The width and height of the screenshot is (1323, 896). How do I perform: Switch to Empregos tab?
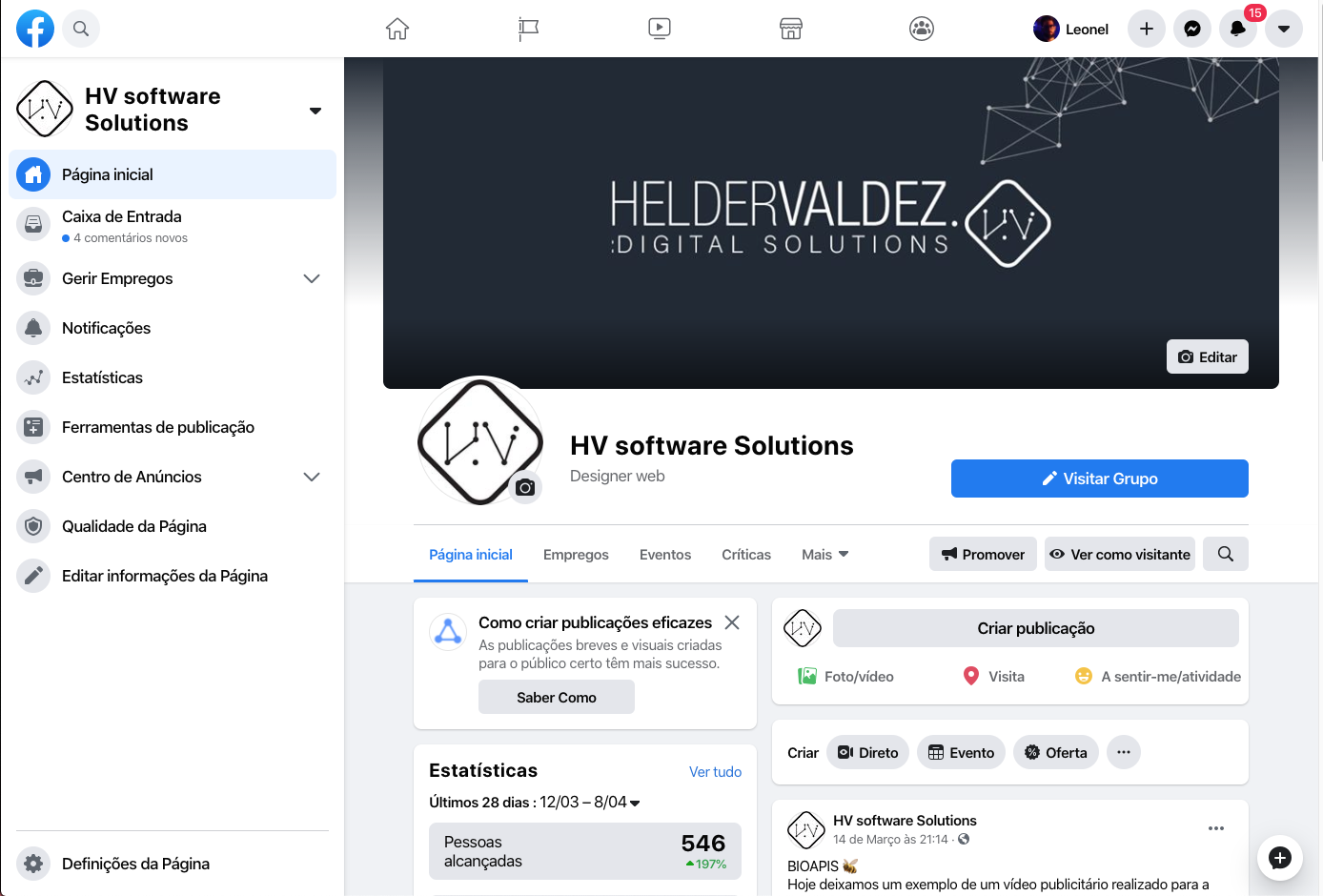(576, 554)
